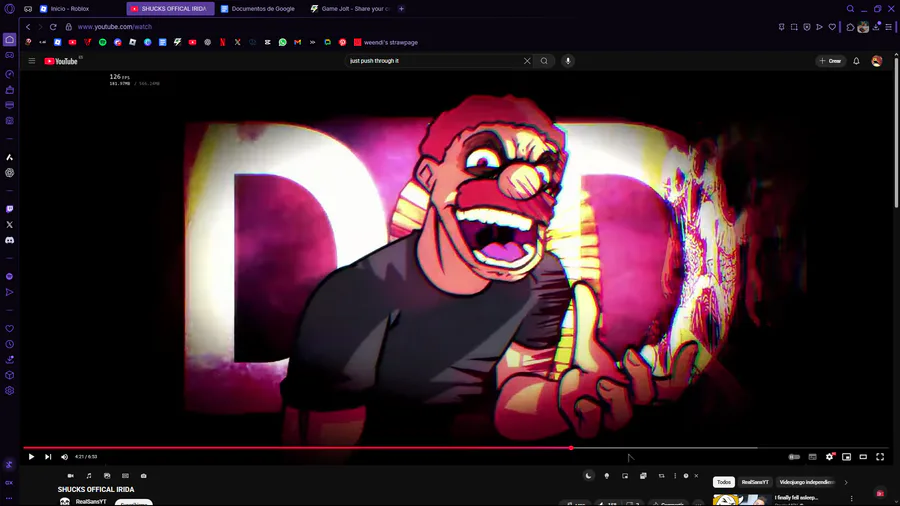The width and height of the screenshot is (900, 506).
Task: Close the toolbar below the video
Action: click(696, 476)
